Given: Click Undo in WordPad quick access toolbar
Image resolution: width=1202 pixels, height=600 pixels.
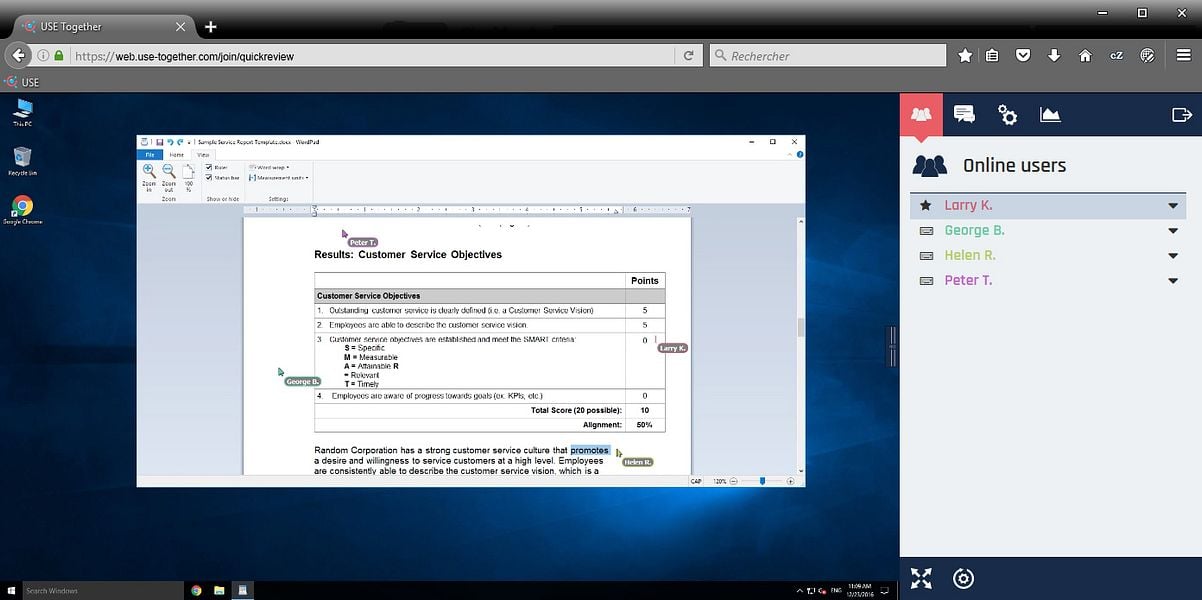Looking at the screenshot, I should (170, 142).
